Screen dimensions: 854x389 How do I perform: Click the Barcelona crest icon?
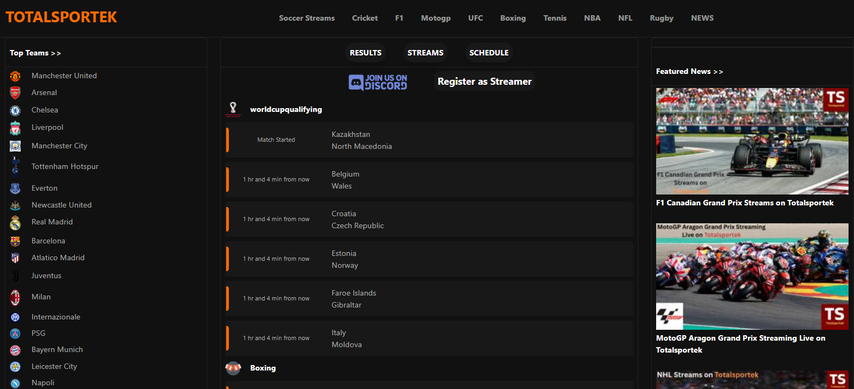click(x=15, y=241)
